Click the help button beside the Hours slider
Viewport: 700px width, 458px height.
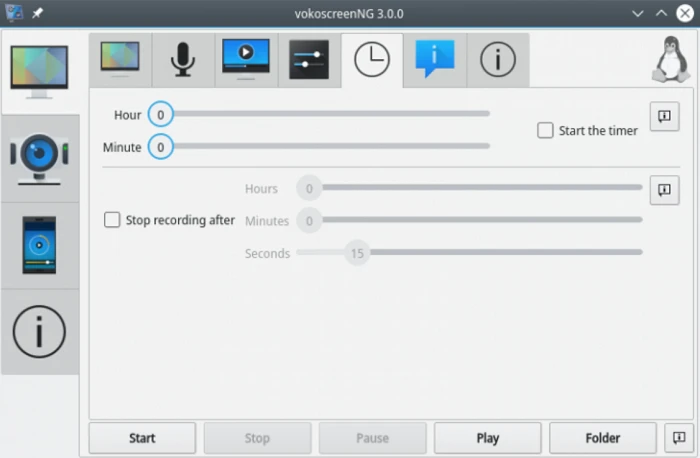664,190
